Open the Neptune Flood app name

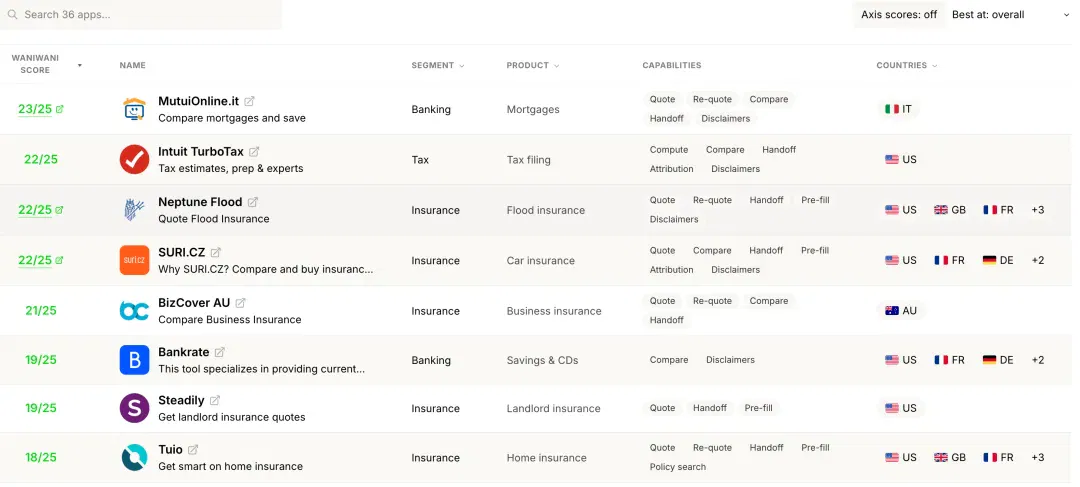coord(200,202)
